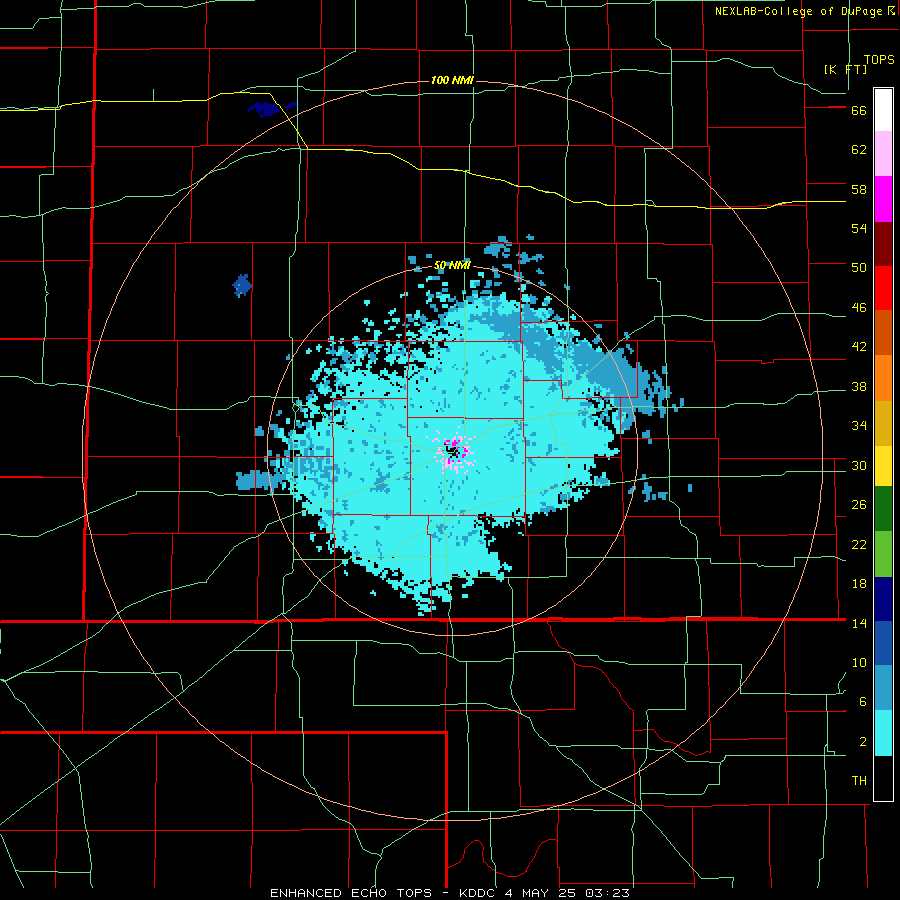Click the '42' scale label
This screenshot has width=900, height=900.
tap(859, 347)
